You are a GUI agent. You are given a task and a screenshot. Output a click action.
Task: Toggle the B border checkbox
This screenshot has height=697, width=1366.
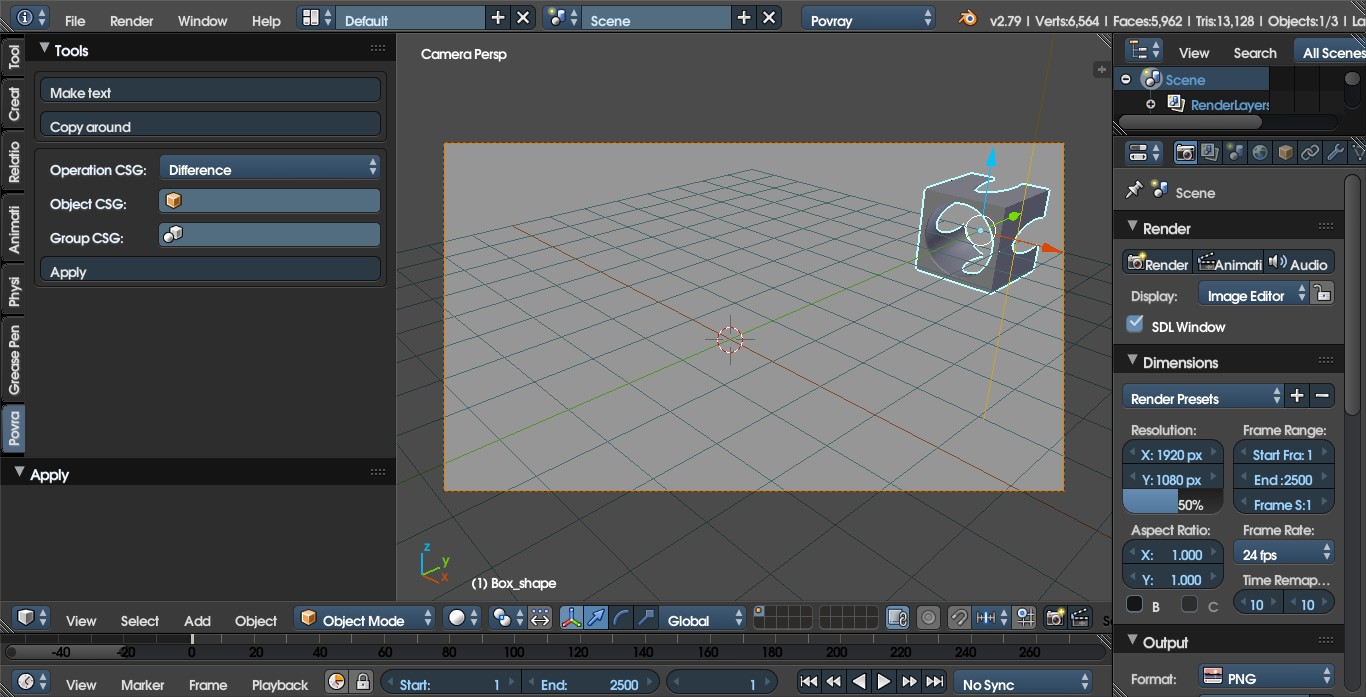click(x=1135, y=604)
